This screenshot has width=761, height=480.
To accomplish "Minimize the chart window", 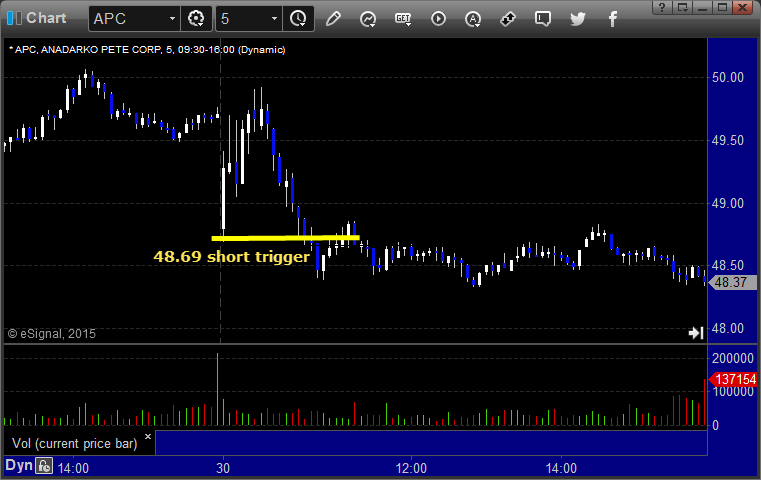I will click(x=703, y=7).
